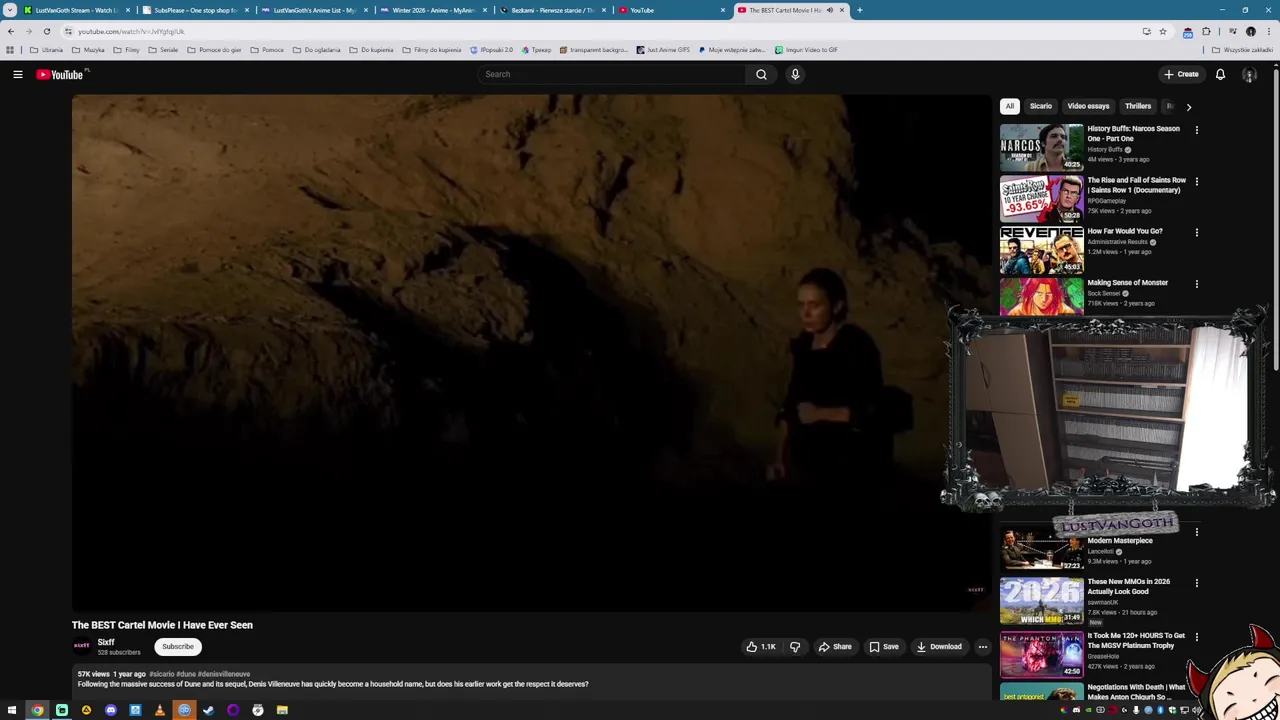Open the notifications bell
The width and height of the screenshot is (1280, 720).
1220,74
